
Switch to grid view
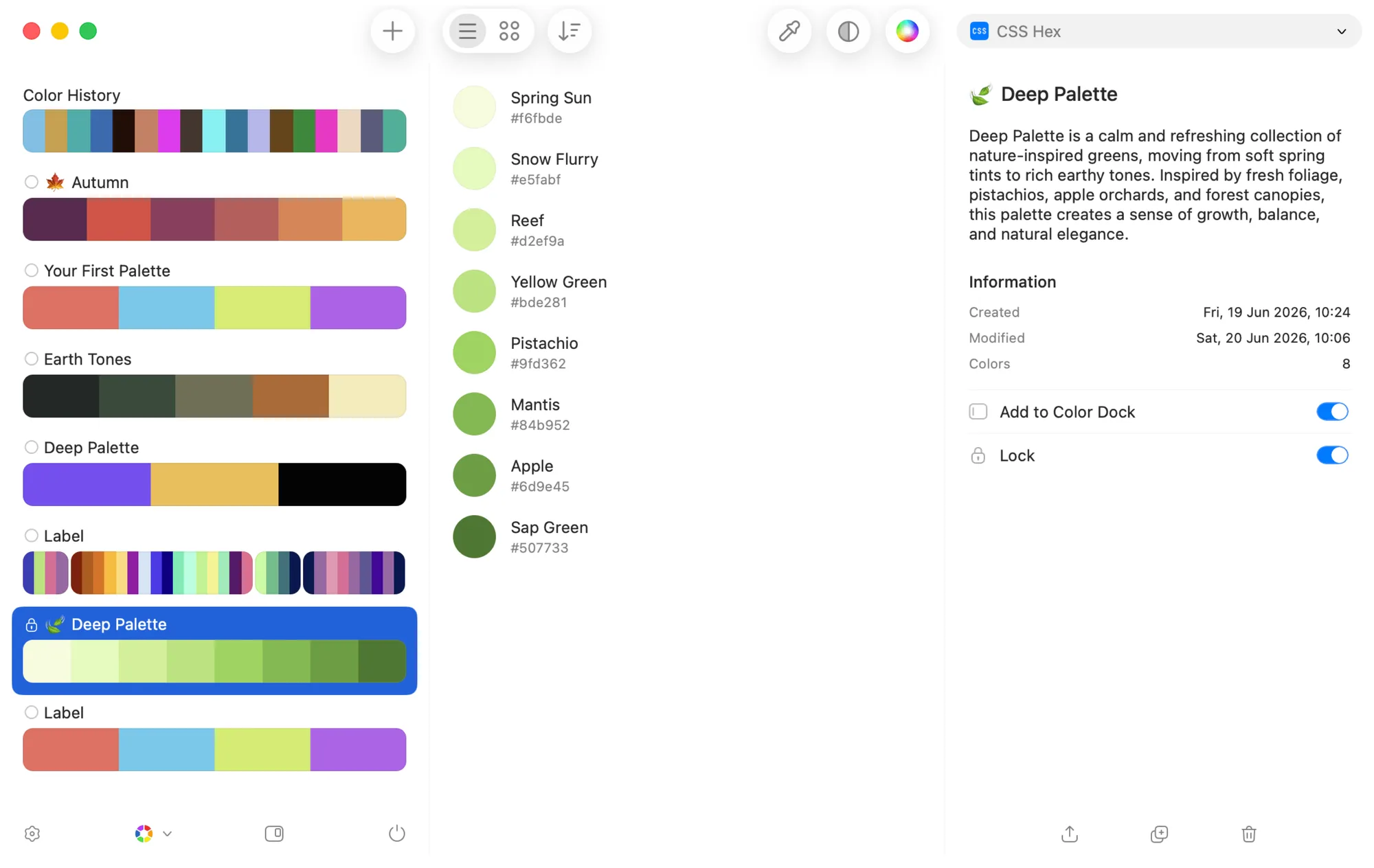coord(509,31)
